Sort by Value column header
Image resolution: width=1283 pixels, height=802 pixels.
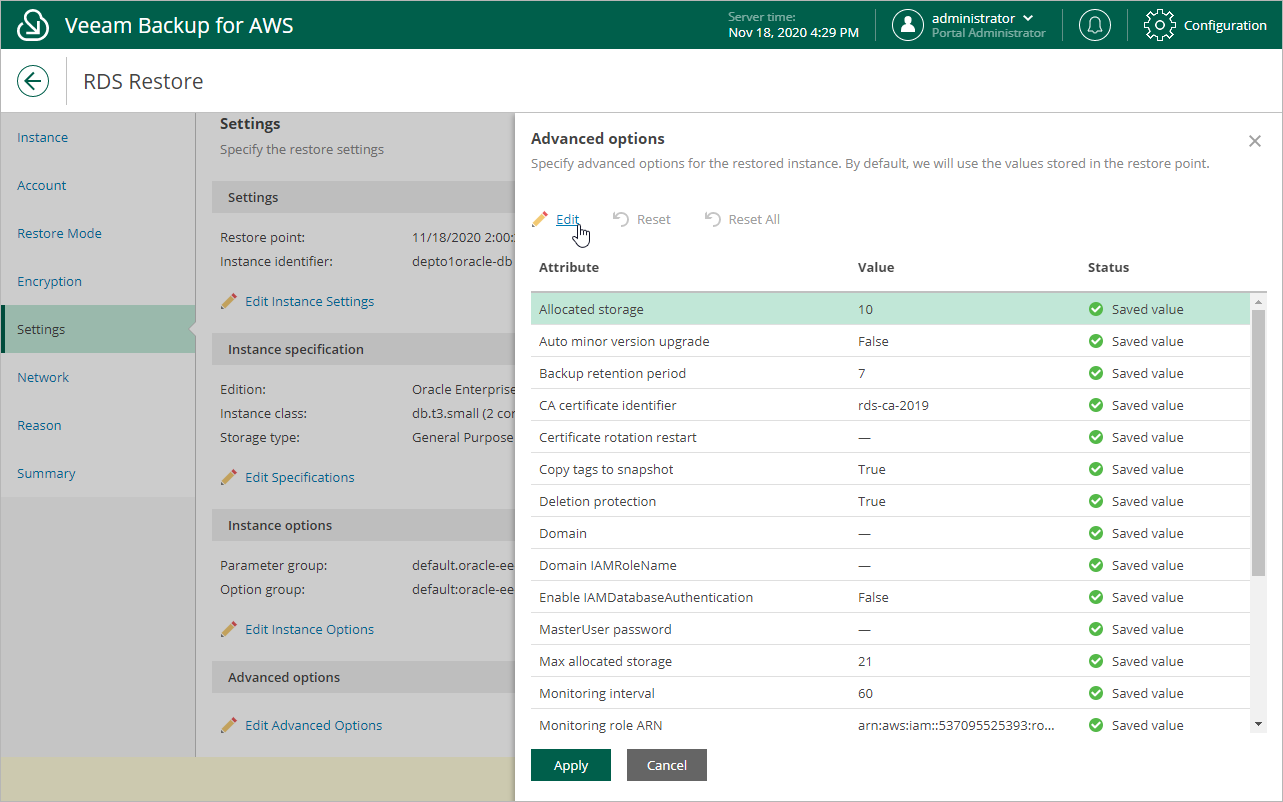click(876, 267)
